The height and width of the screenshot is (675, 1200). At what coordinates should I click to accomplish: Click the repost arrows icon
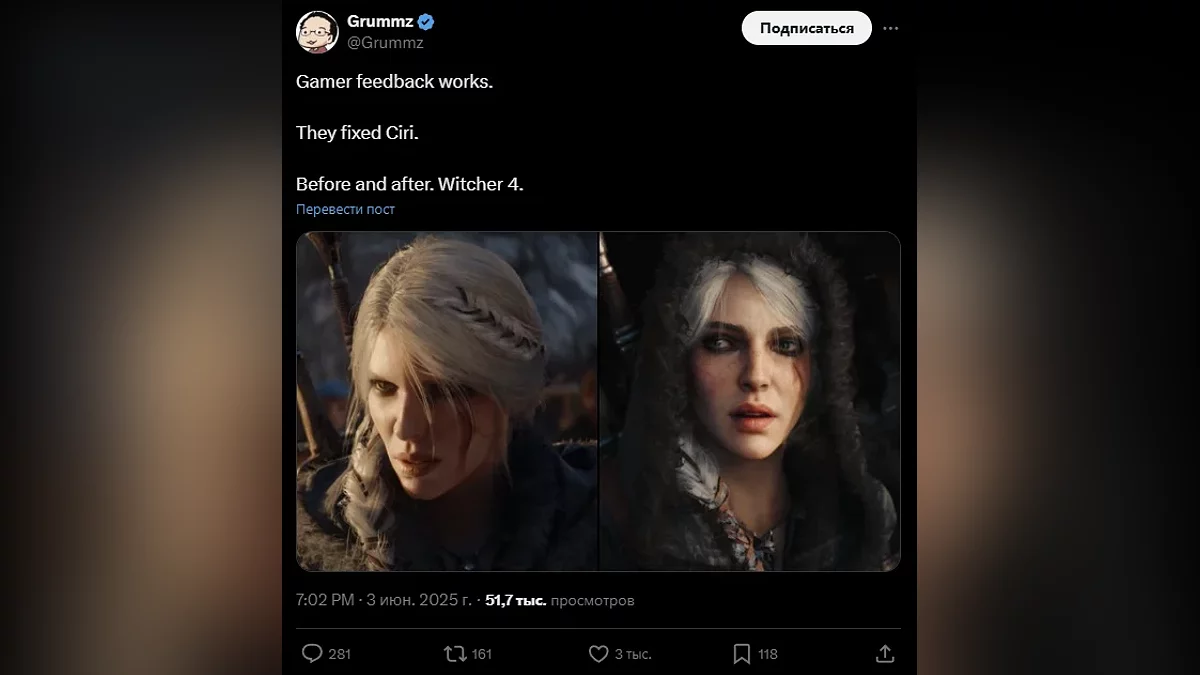coord(455,654)
